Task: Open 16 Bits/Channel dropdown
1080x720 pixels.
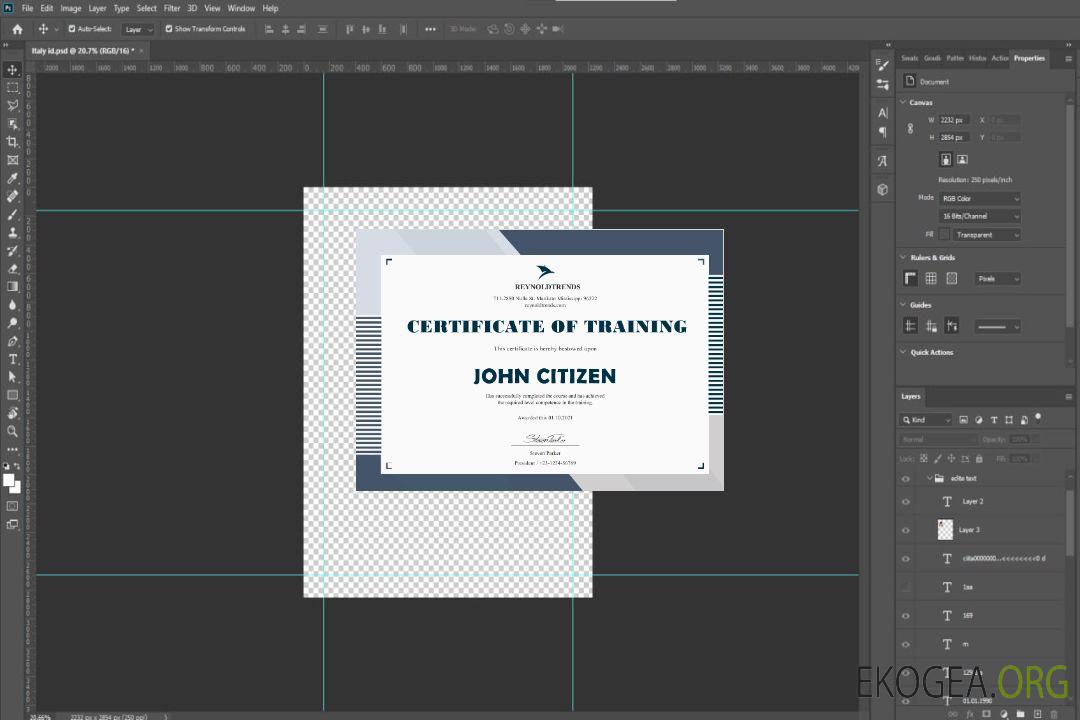Action: (979, 216)
